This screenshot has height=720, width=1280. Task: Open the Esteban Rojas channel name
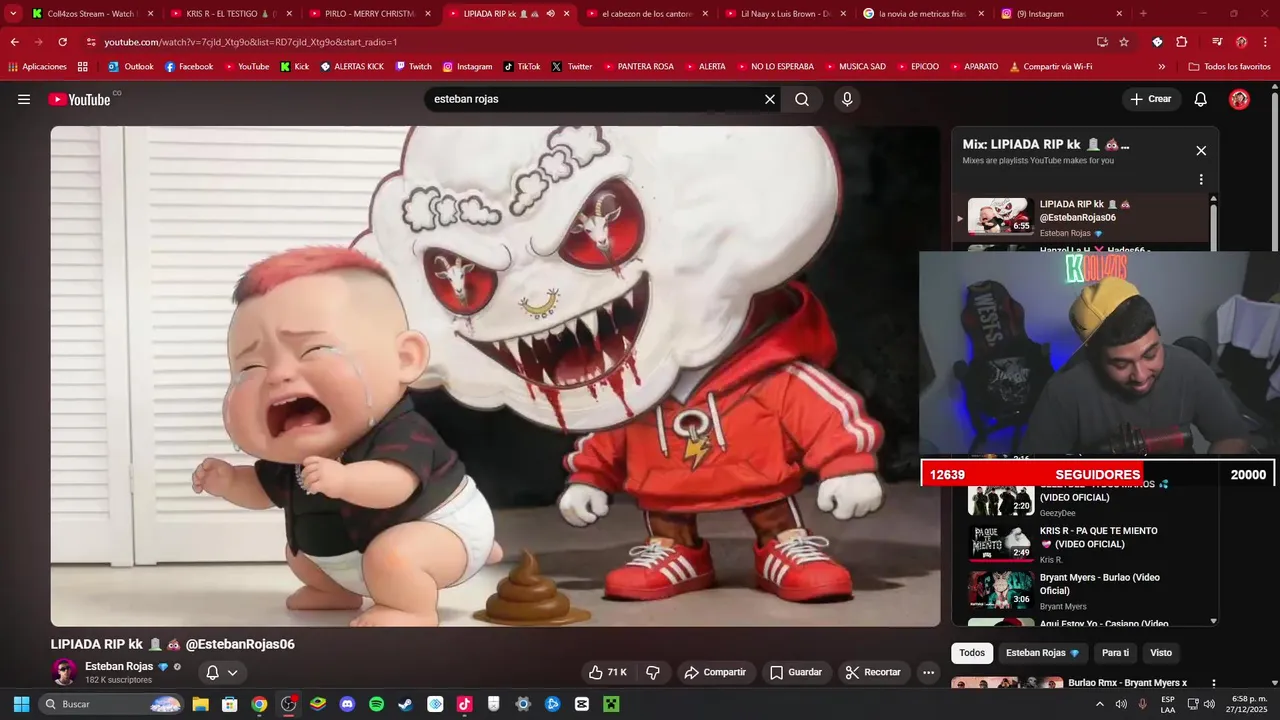point(119,666)
